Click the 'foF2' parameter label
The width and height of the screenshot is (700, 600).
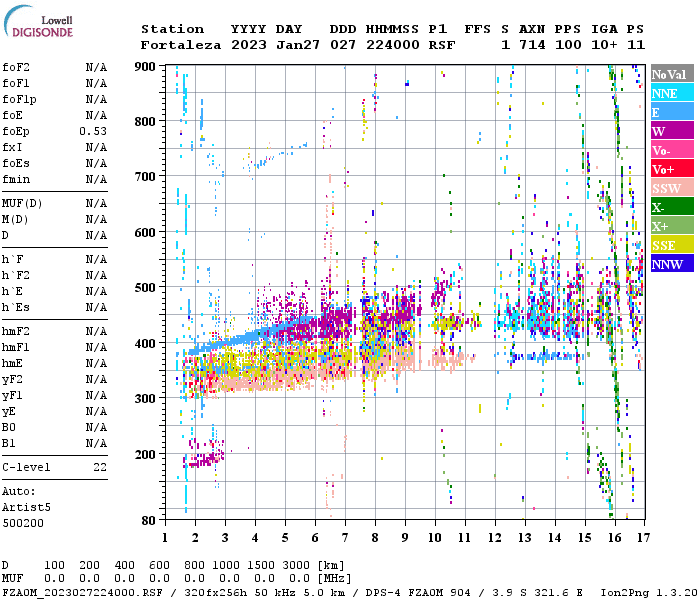pos(16,67)
